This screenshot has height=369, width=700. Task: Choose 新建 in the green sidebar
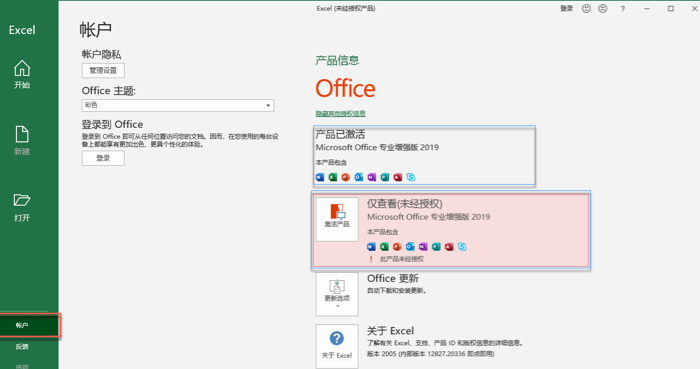pyautogui.click(x=22, y=141)
